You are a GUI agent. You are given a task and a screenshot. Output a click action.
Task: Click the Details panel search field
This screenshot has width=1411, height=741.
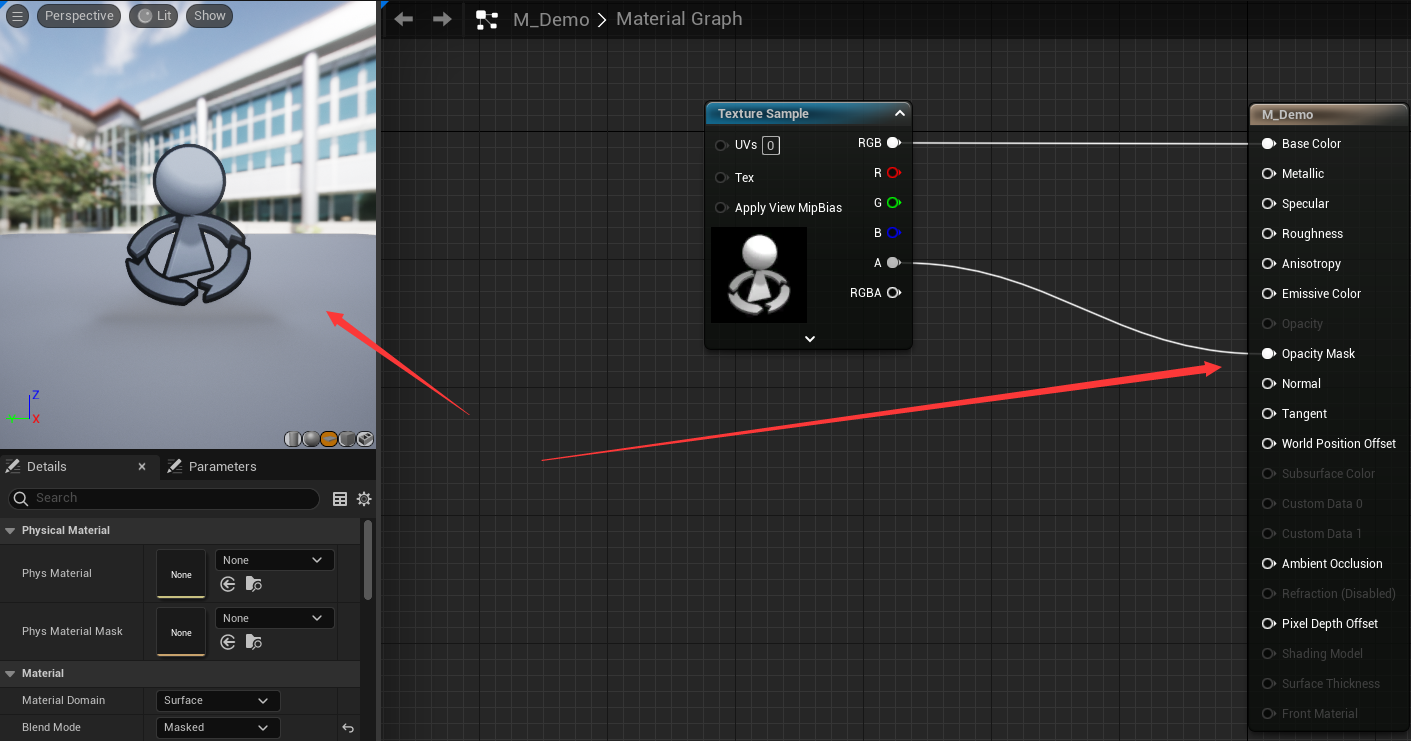pyautogui.click(x=170, y=498)
